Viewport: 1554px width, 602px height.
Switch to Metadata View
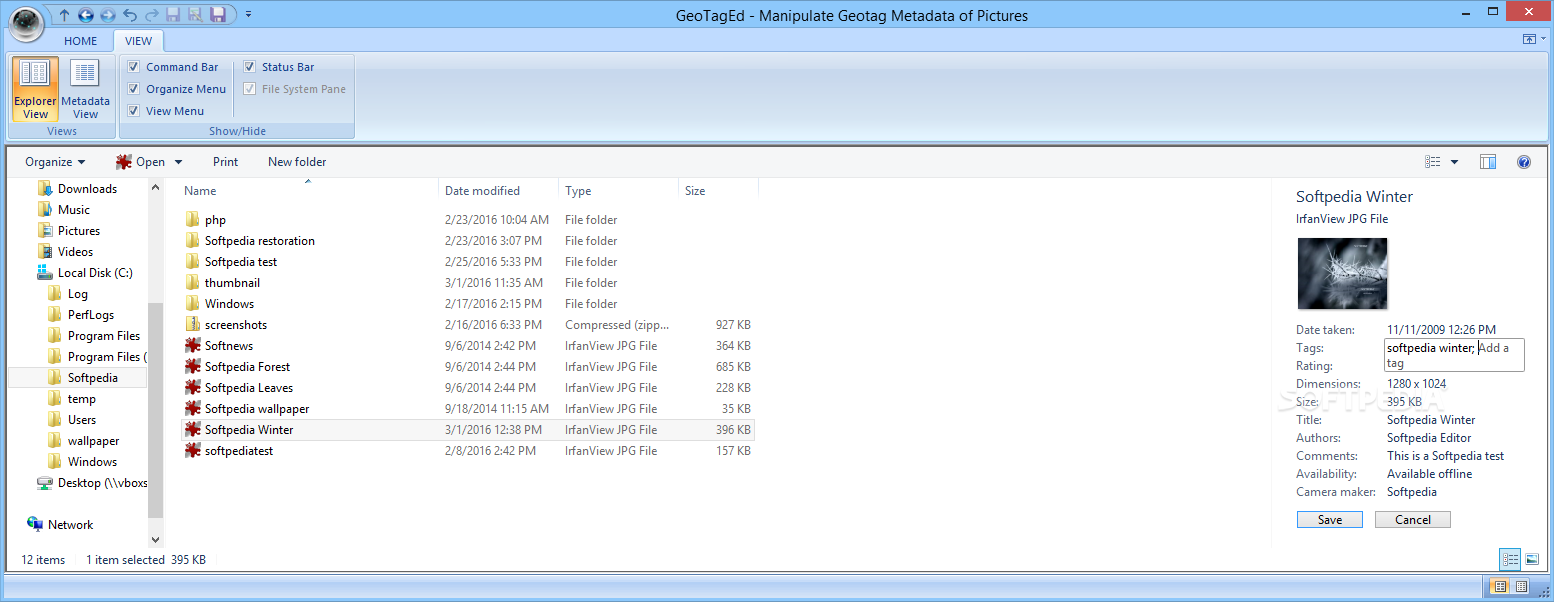click(85, 89)
